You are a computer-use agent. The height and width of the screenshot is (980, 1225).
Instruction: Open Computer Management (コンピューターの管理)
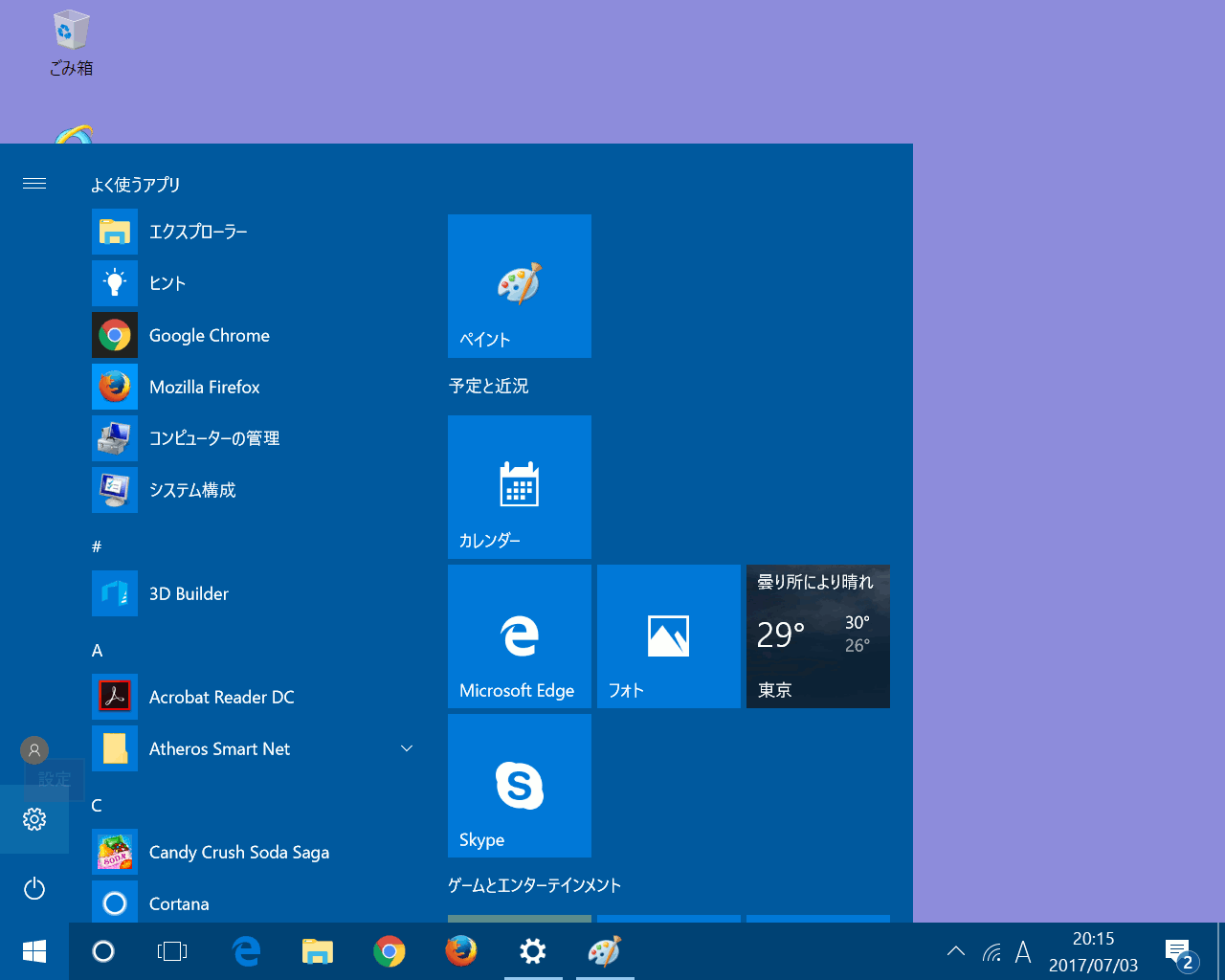click(254, 438)
